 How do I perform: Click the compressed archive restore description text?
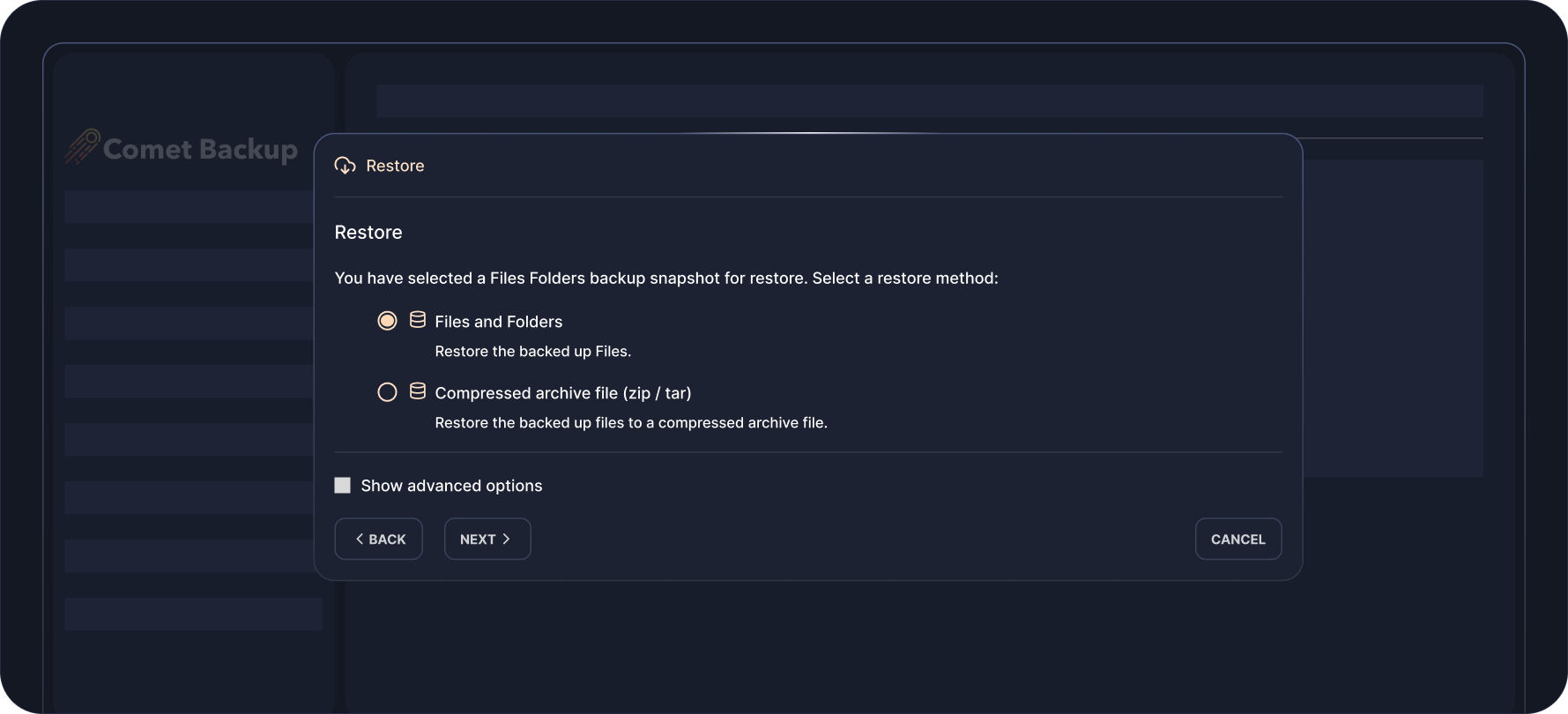click(x=630, y=423)
